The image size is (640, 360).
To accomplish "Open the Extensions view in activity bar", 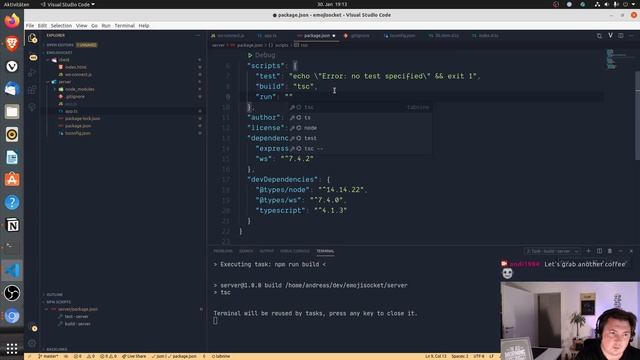I will point(33,90).
